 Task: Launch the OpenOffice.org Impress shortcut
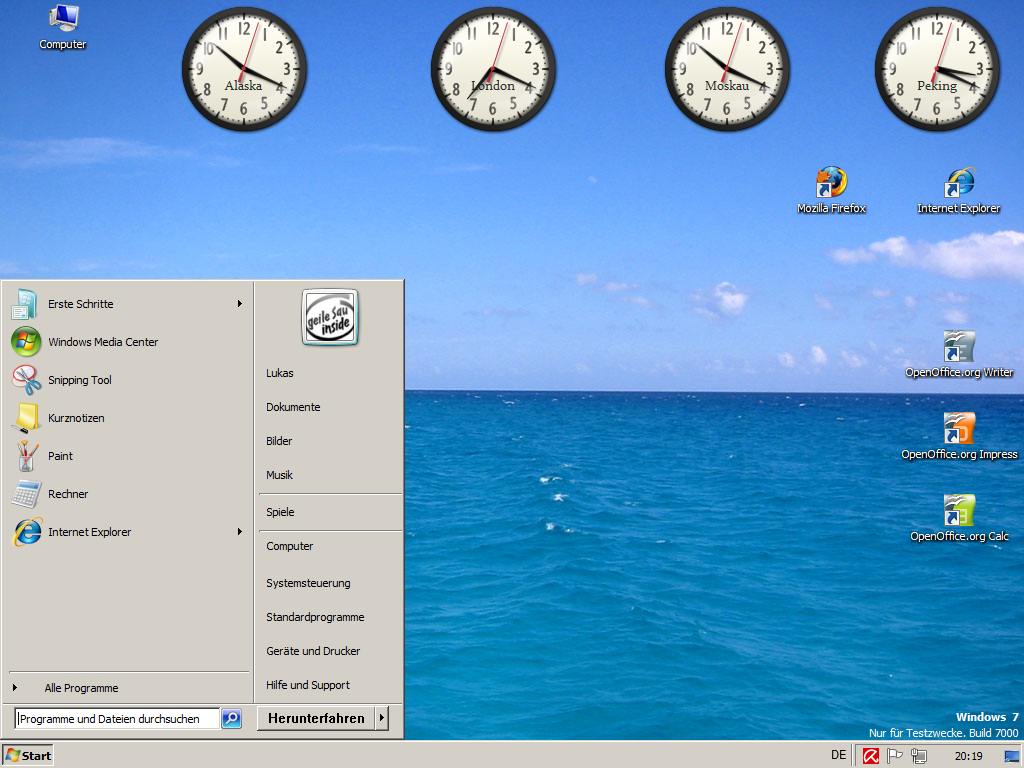pyautogui.click(x=959, y=430)
